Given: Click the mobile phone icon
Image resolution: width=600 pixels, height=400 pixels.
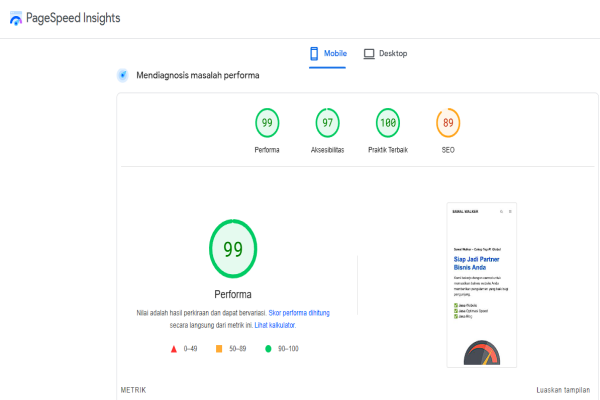Looking at the screenshot, I should pyautogui.click(x=314, y=54).
